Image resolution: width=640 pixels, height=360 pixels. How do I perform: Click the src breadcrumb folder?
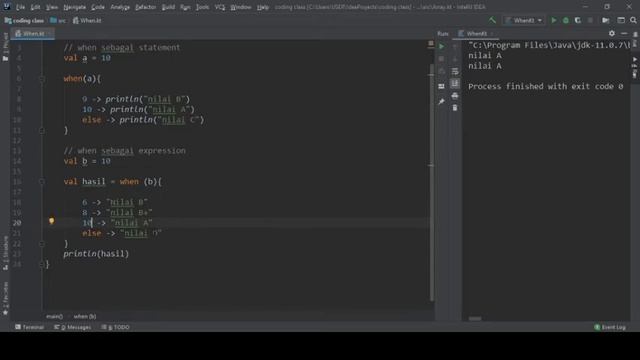tap(58, 20)
